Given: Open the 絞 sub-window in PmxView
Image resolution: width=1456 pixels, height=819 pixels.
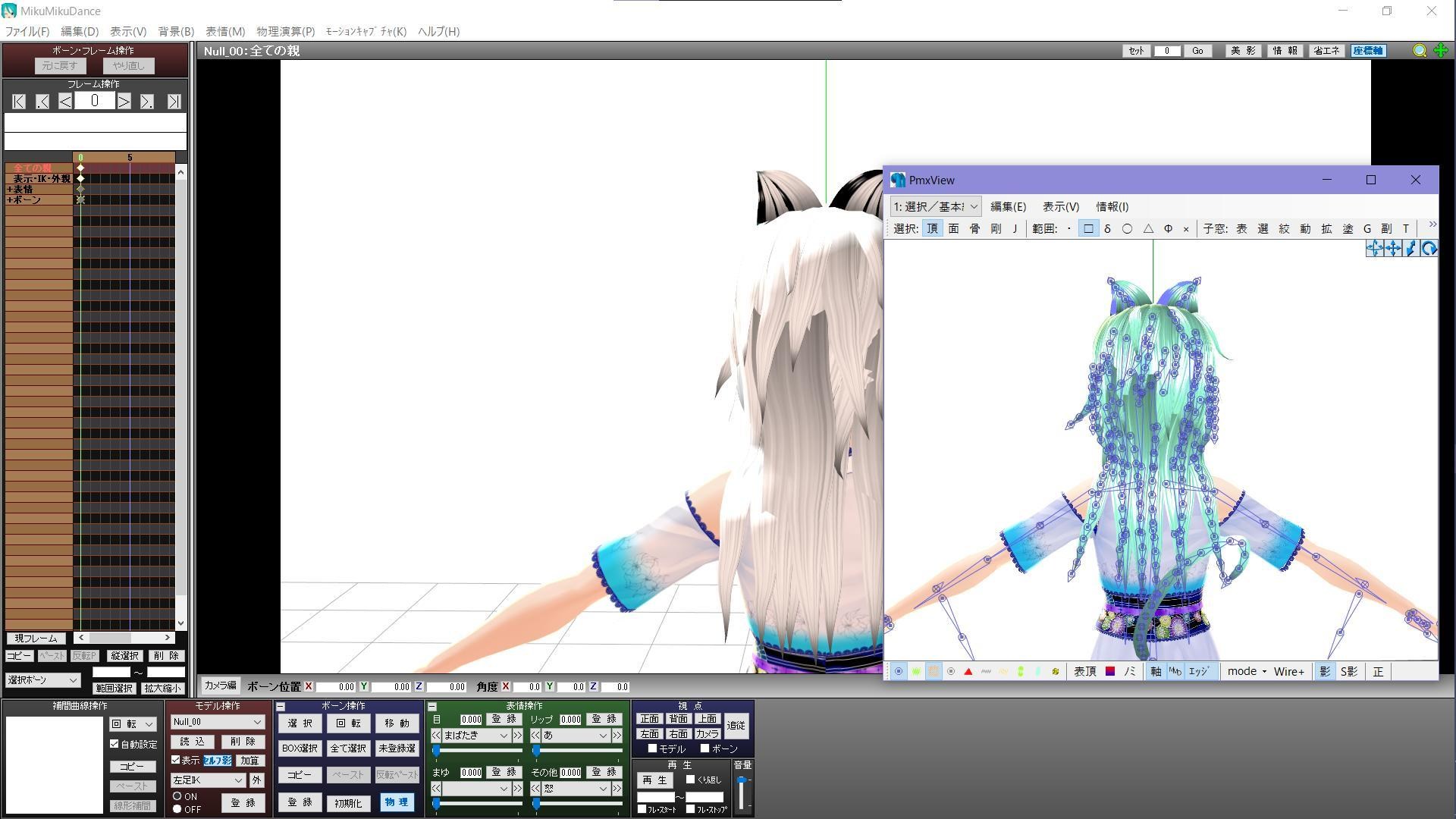Looking at the screenshot, I should 1284,228.
